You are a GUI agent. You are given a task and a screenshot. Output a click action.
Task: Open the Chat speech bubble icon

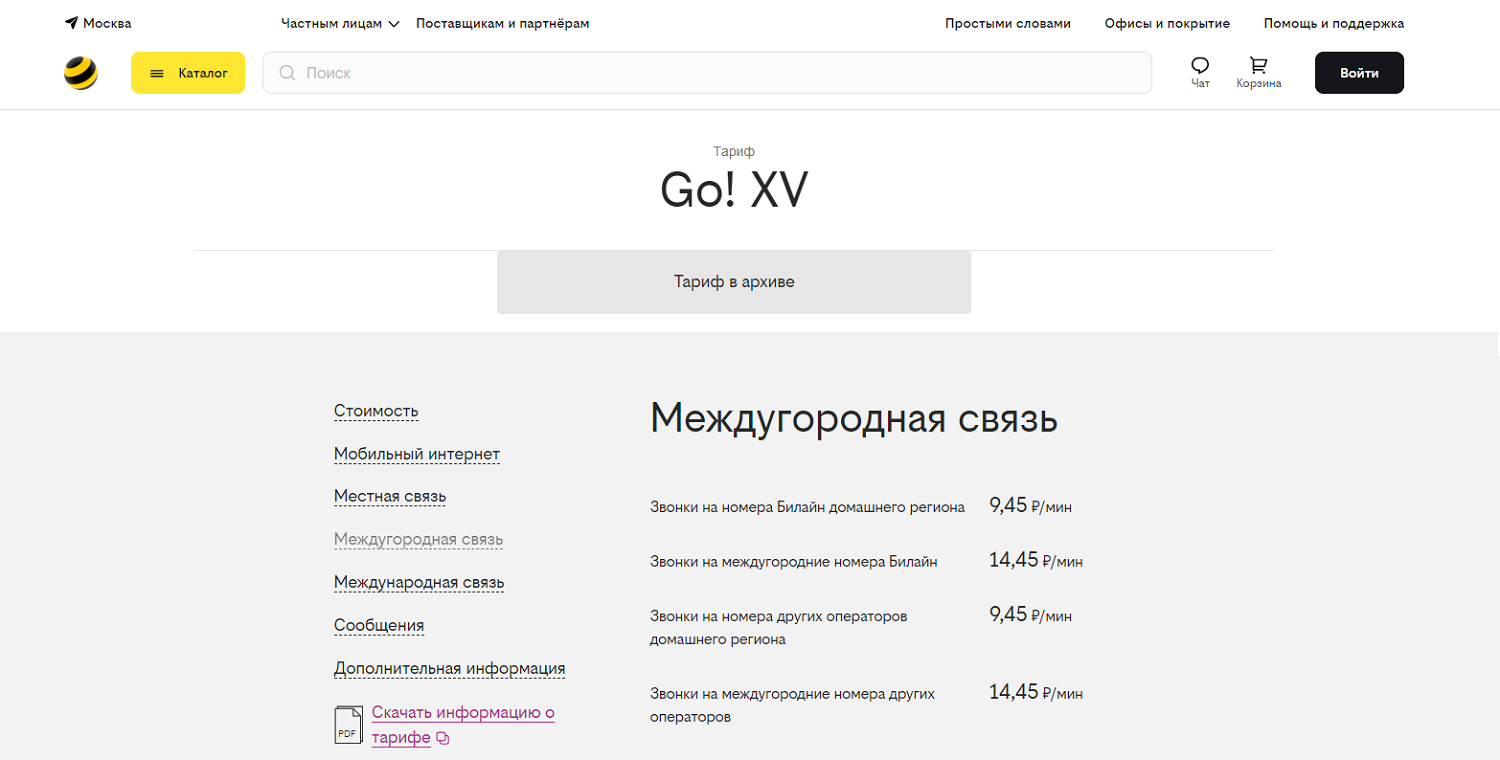(1200, 66)
